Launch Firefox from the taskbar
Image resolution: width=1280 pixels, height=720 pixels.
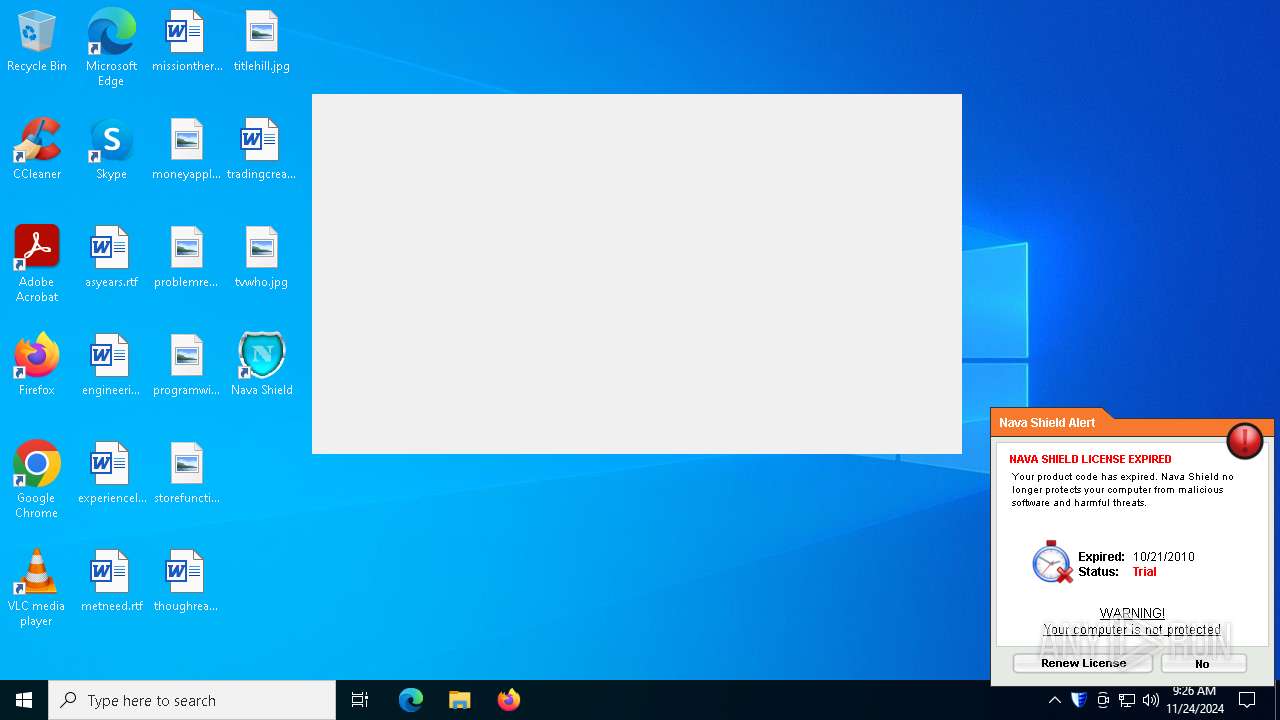pyautogui.click(x=508, y=700)
